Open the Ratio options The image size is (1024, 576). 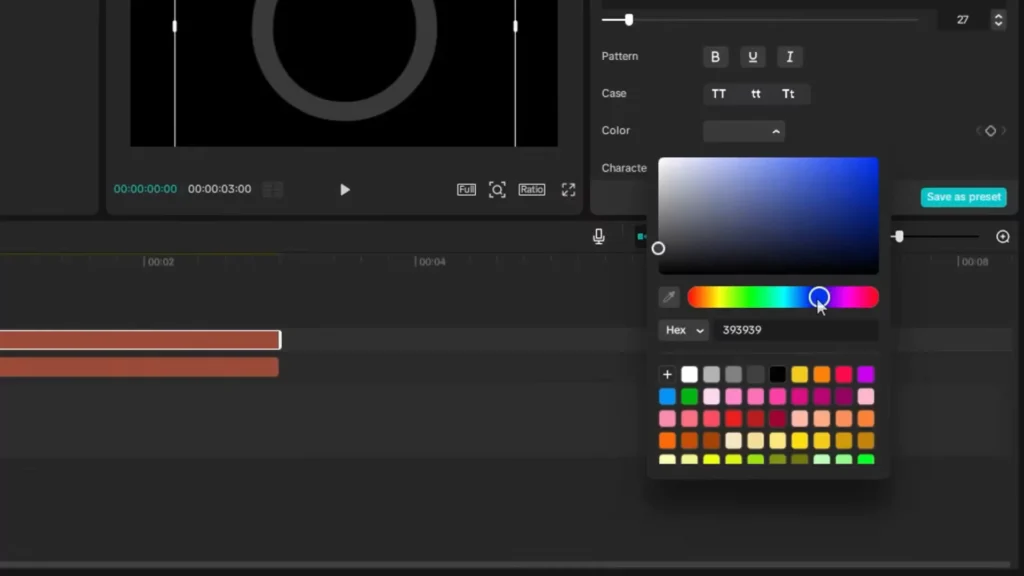pos(532,189)
